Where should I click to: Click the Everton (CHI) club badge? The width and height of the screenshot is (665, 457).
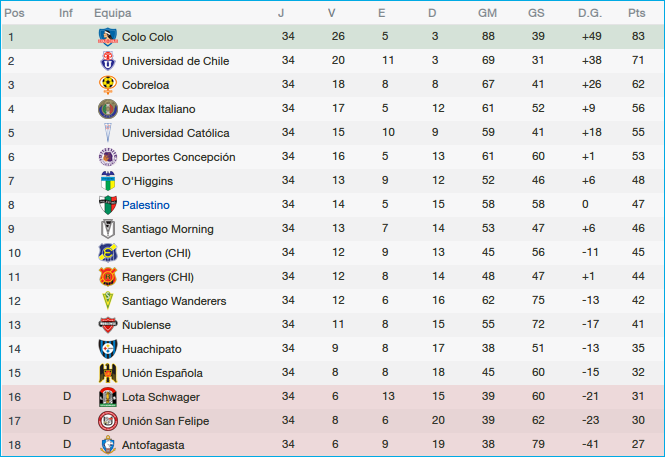pos(107,253)
